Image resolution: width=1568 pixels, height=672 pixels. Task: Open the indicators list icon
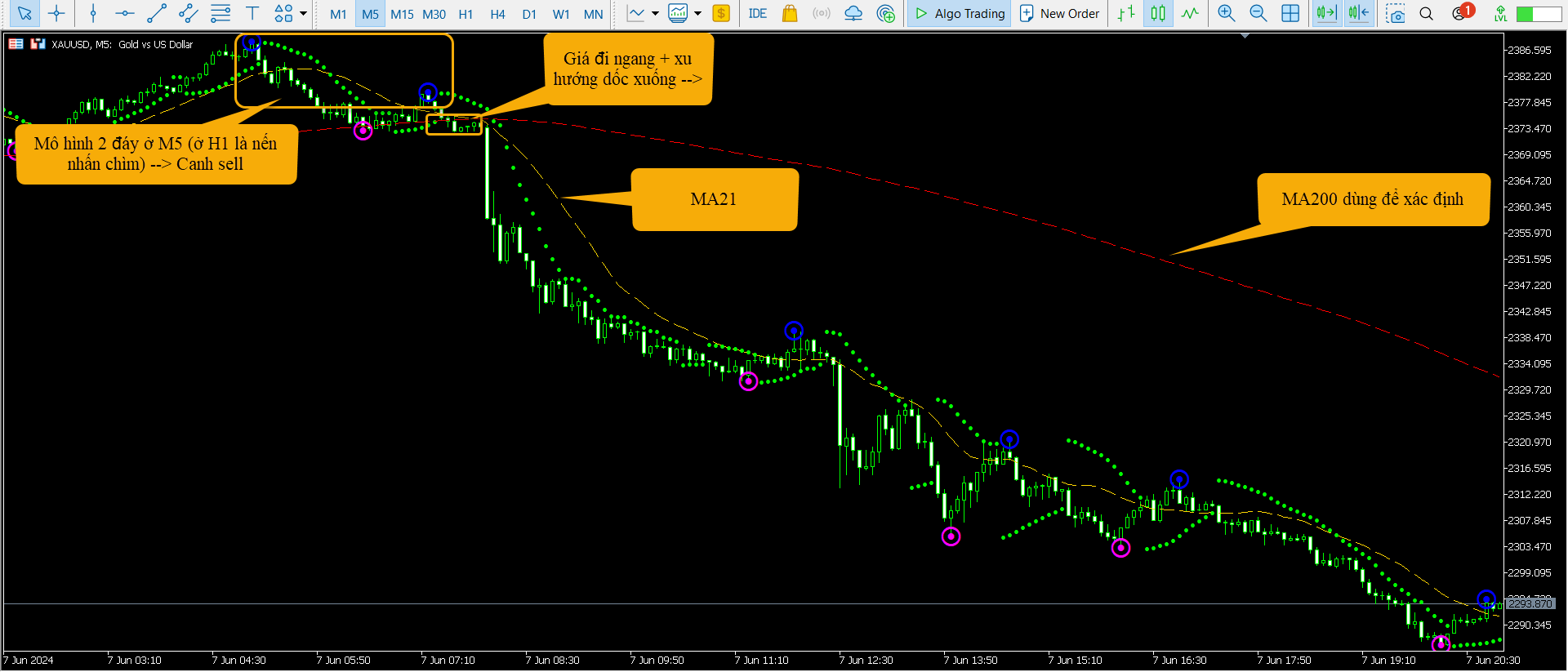tap(678, 13)
